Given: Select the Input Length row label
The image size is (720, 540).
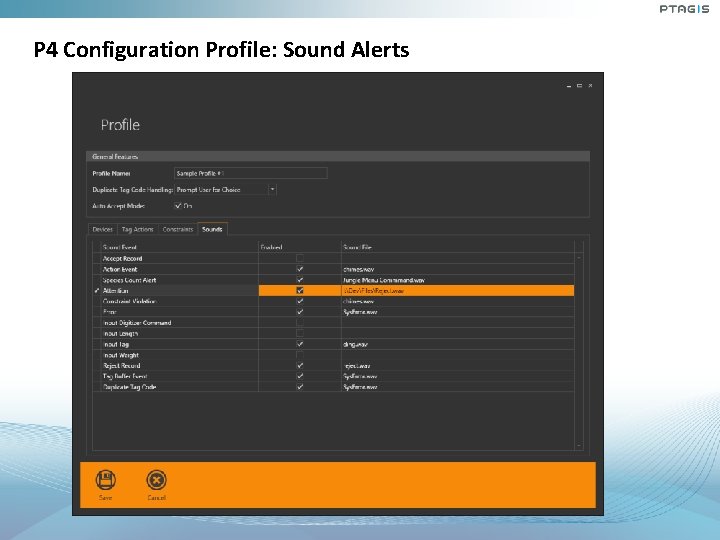Looking at the screenshot, I should (120, 333).
